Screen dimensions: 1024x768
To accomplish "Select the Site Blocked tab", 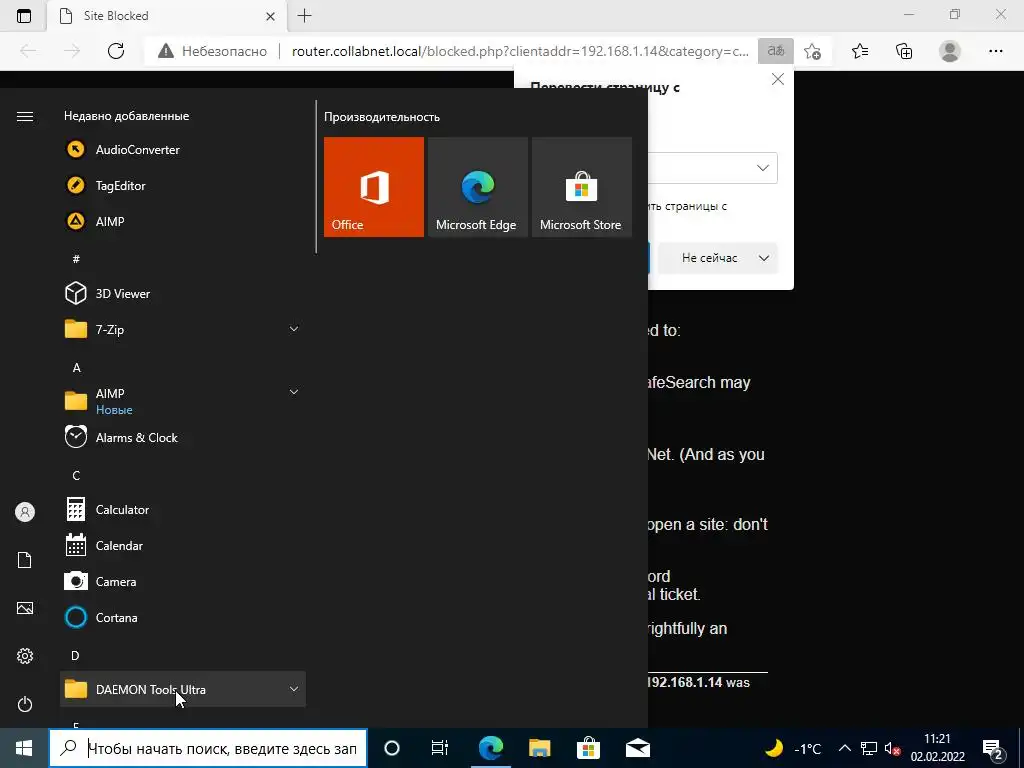I will click(168, 16).
